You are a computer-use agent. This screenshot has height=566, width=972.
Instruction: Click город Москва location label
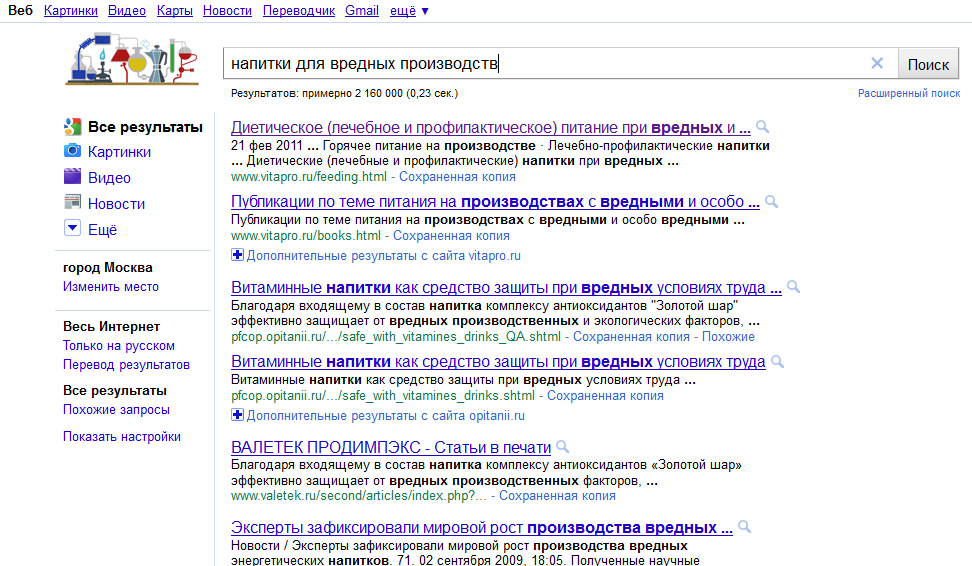[108, 267]
